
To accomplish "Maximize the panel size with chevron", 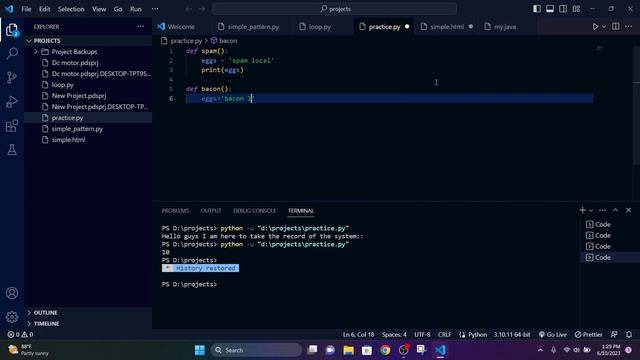I will [x=616, y=210].
